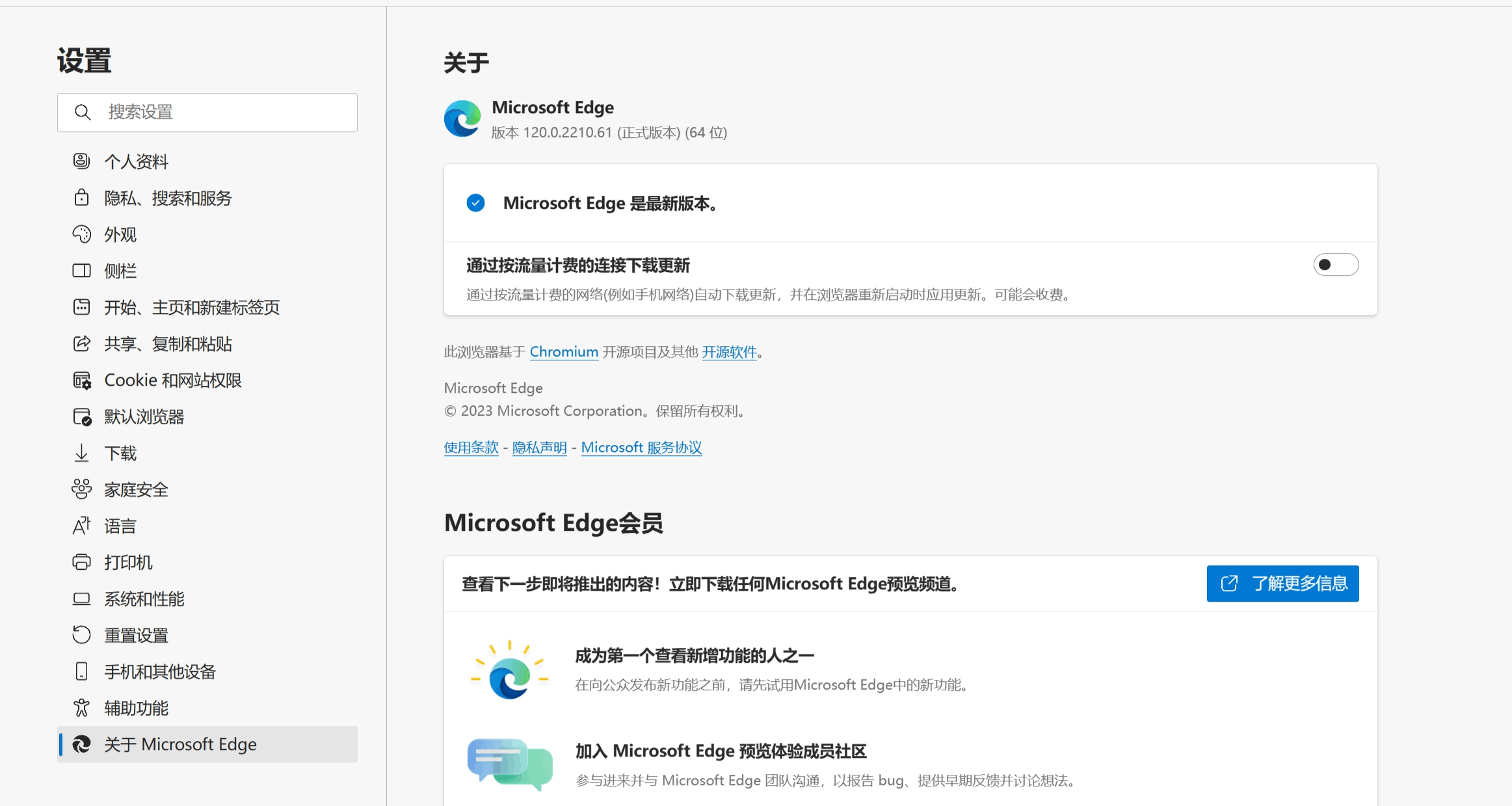This screenshot has height=806, width=1512.
Task: Select 家庭安全 in the sidebar
Action: coord(207,489)
